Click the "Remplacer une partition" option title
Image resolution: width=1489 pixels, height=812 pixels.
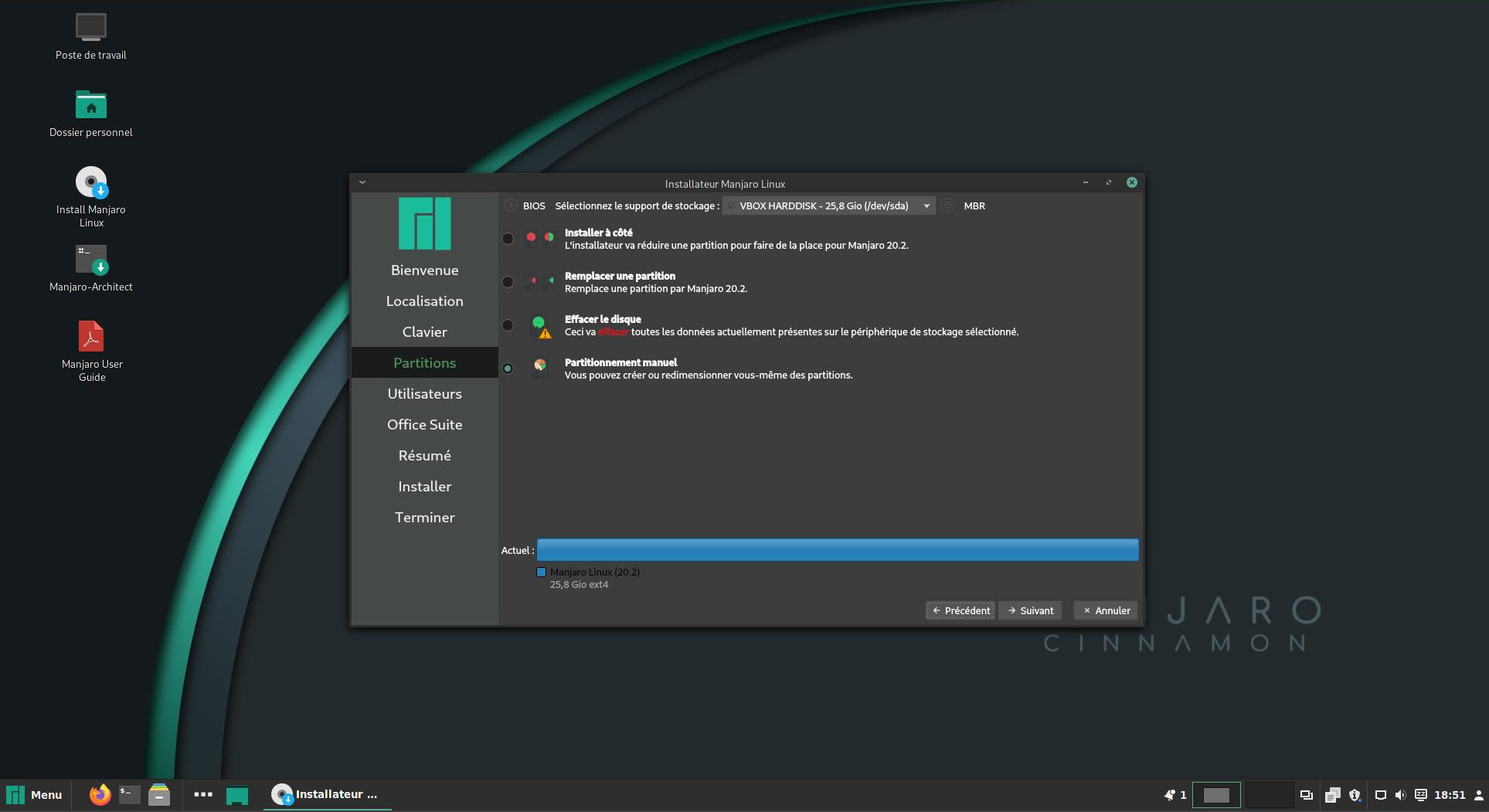click(620, 276)
